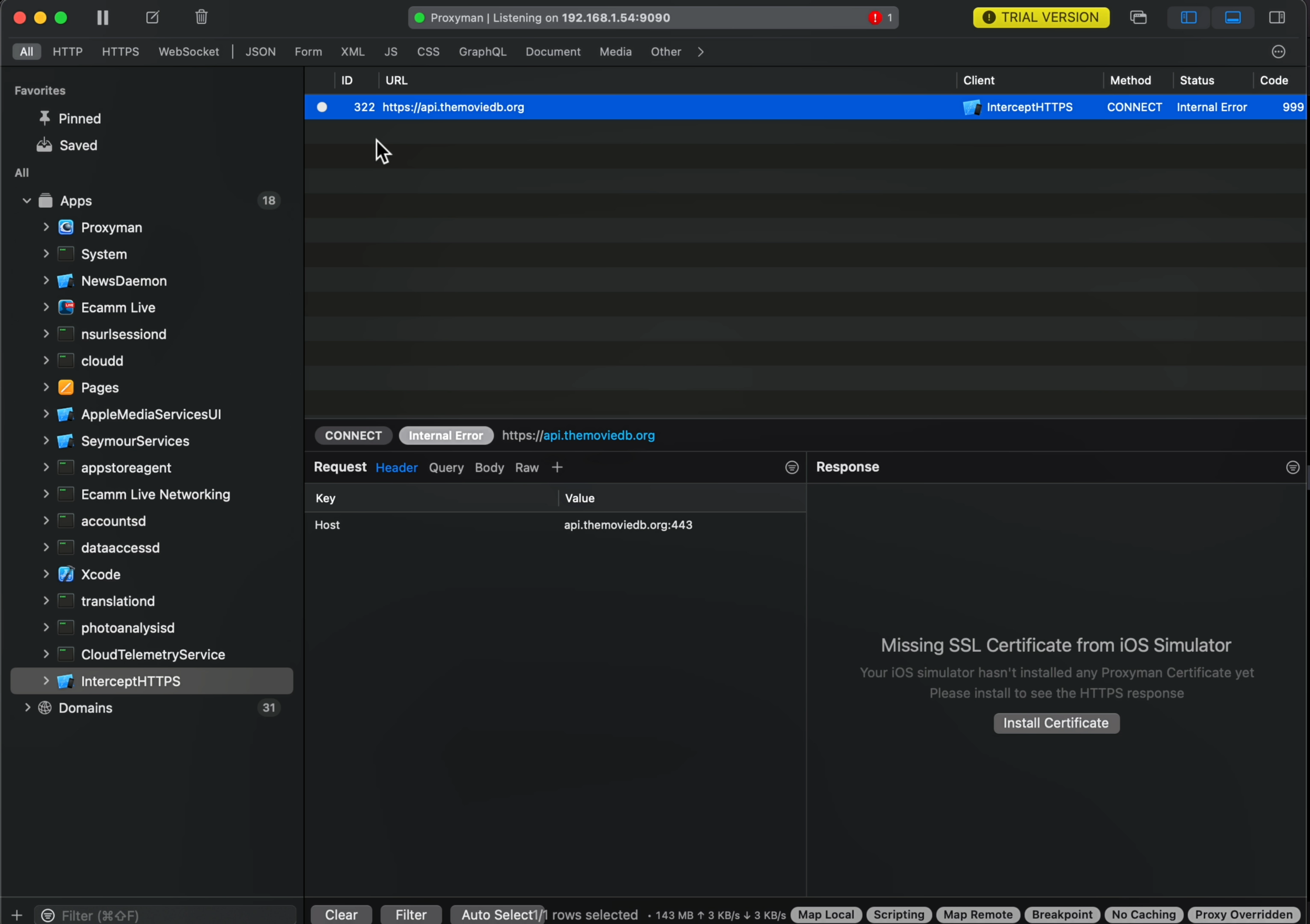Click the compose request icon

click(x=152, y=18)
